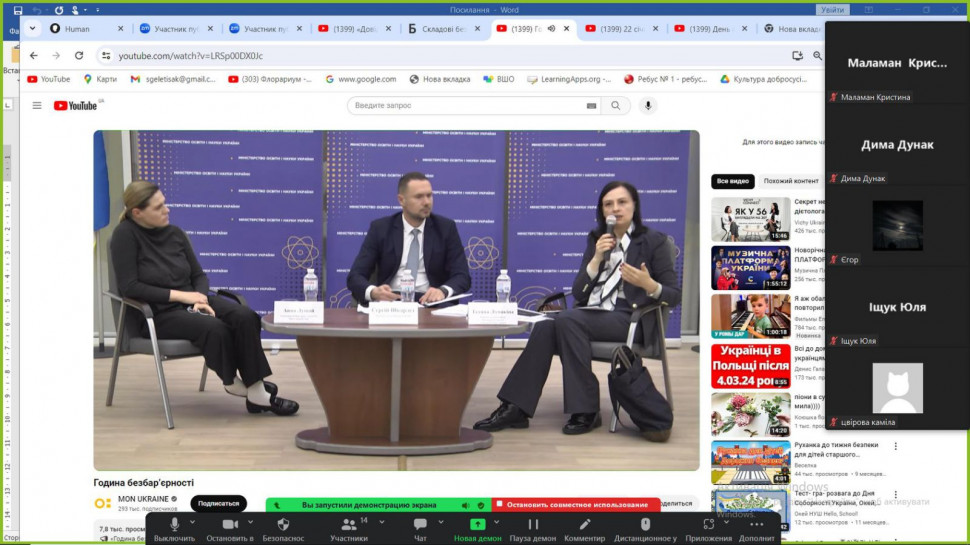Image resolution: width=970 pixels, height=545 pixels.
Task: Open the ЯК У 56 video thumbnail
Action: tap(750, 219)
